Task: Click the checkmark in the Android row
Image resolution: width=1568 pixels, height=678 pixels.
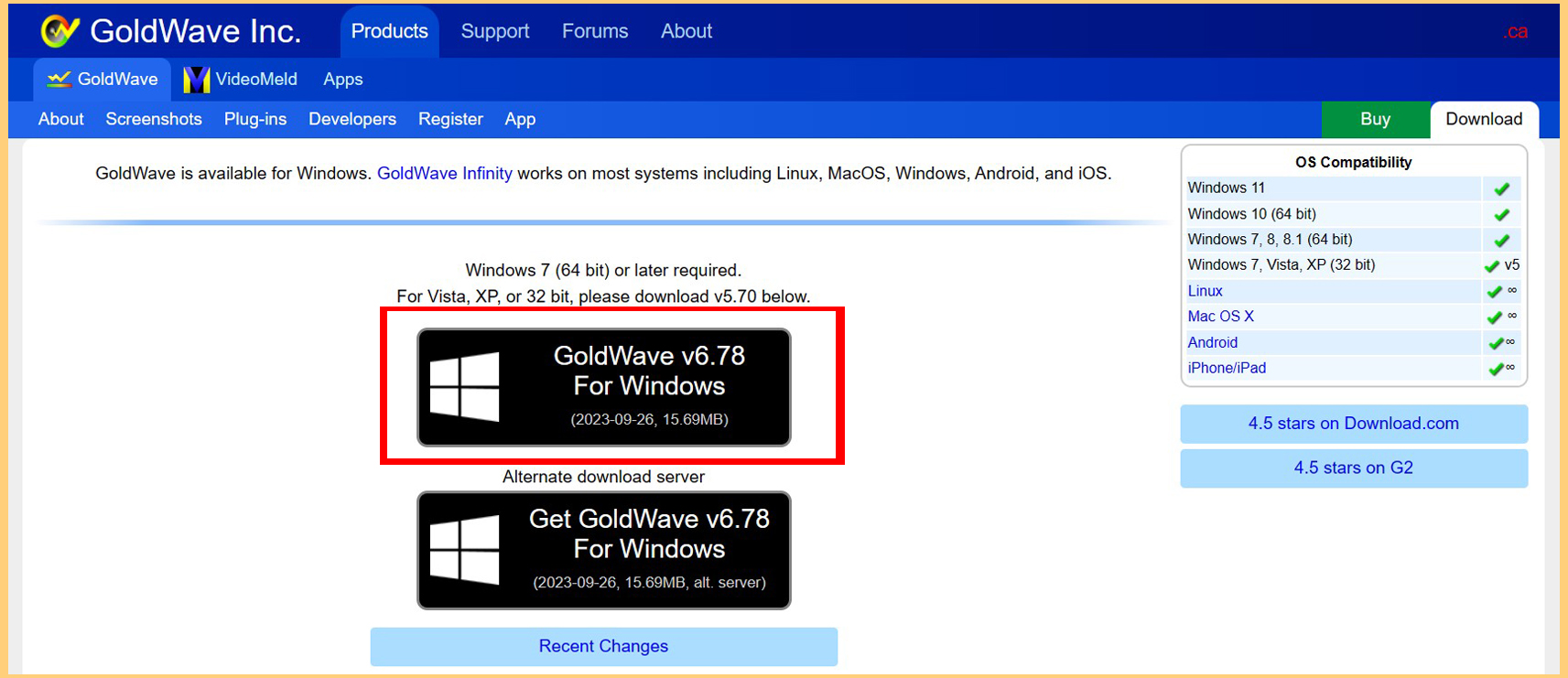Action: point(1496,342)
